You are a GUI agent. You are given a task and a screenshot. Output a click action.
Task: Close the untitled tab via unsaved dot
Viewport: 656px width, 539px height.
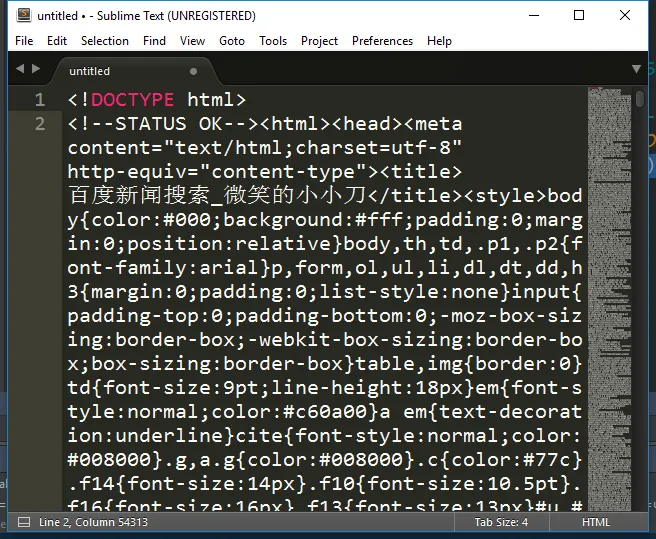(x=193, y=72)
